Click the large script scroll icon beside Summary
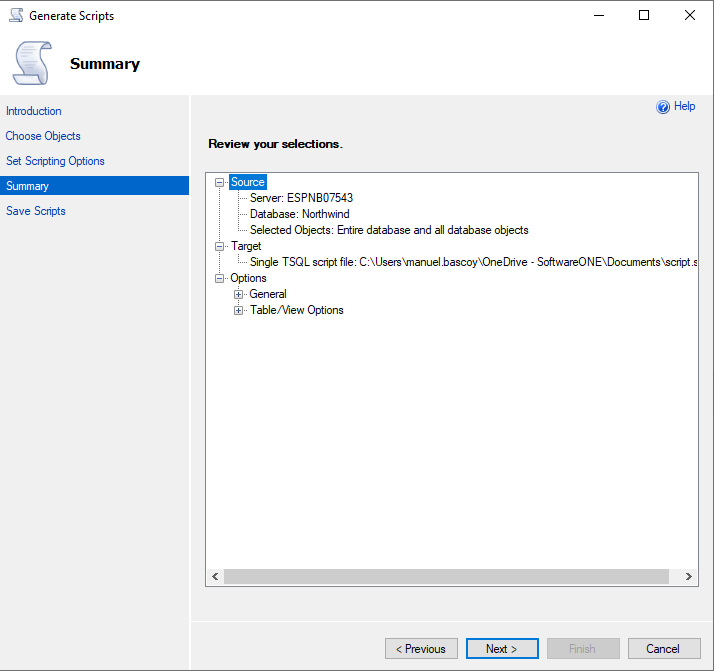This screenshot has width=714, height=671. coord(32,63)
